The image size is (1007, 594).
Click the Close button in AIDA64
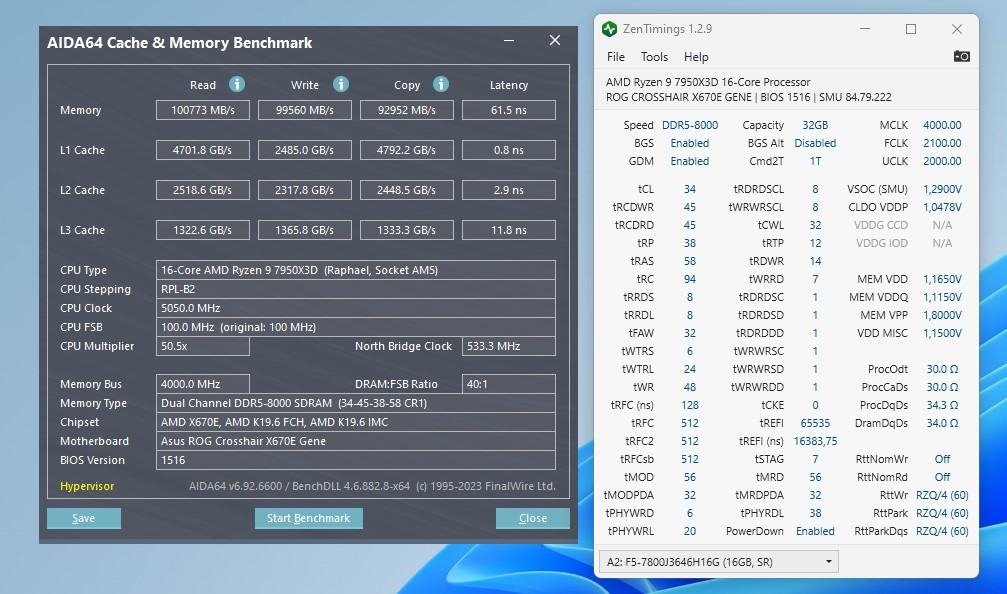pos(532,518)
